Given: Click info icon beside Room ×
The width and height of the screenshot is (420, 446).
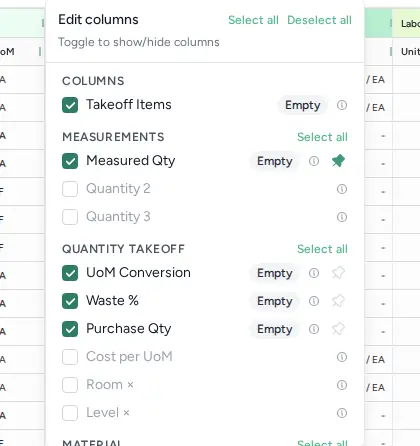Looking at the screenshot, I should click(342, 385).
